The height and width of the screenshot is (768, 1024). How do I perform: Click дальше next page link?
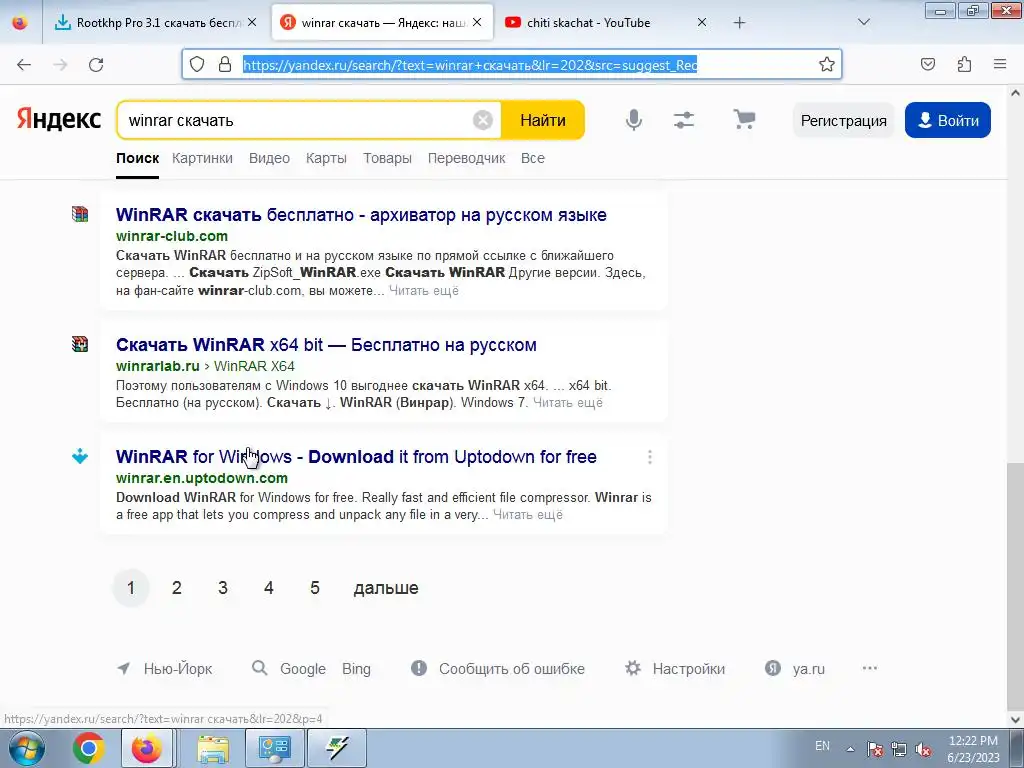pos(386,588)
